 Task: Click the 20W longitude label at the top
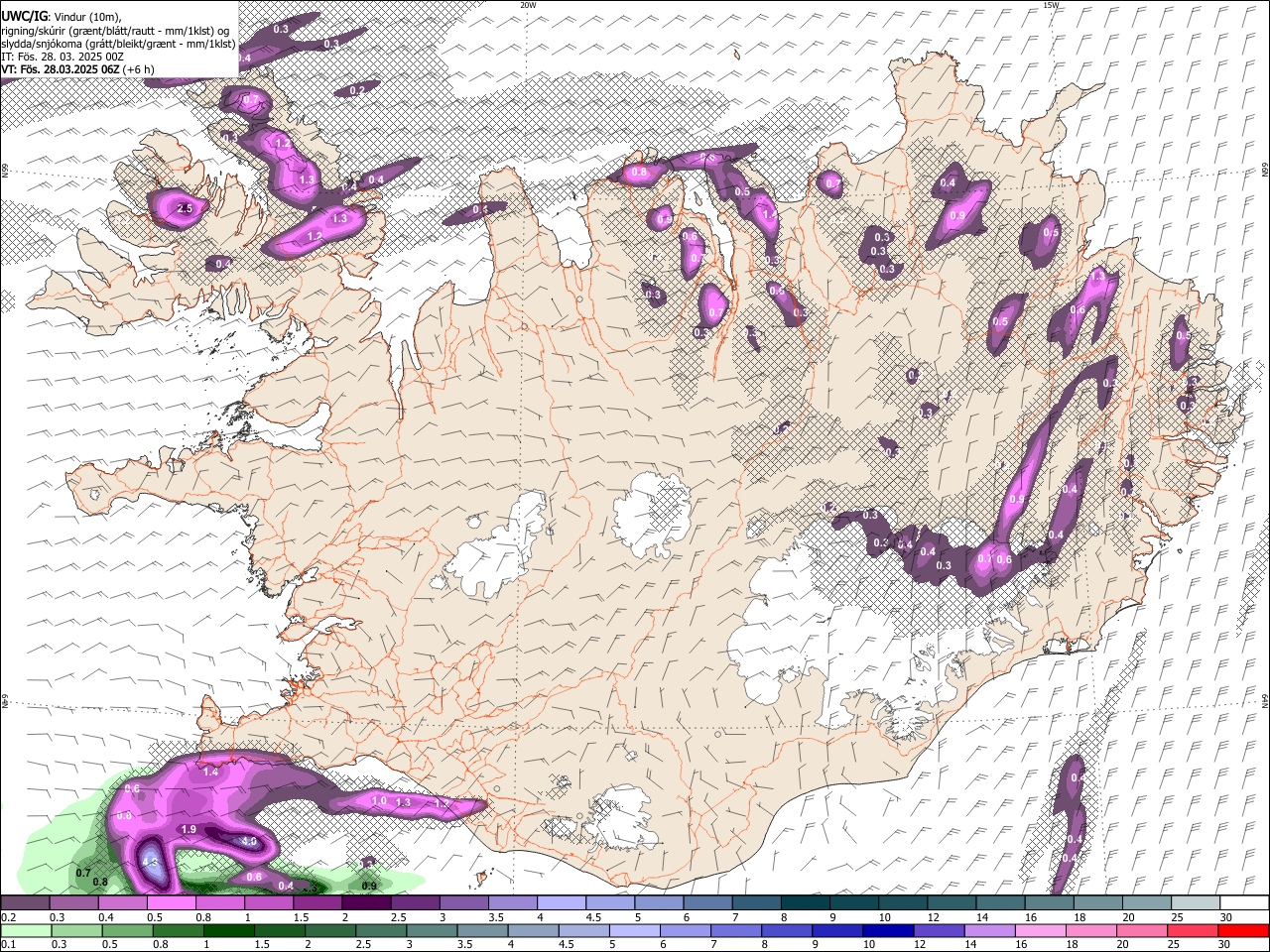click(528, 5)
